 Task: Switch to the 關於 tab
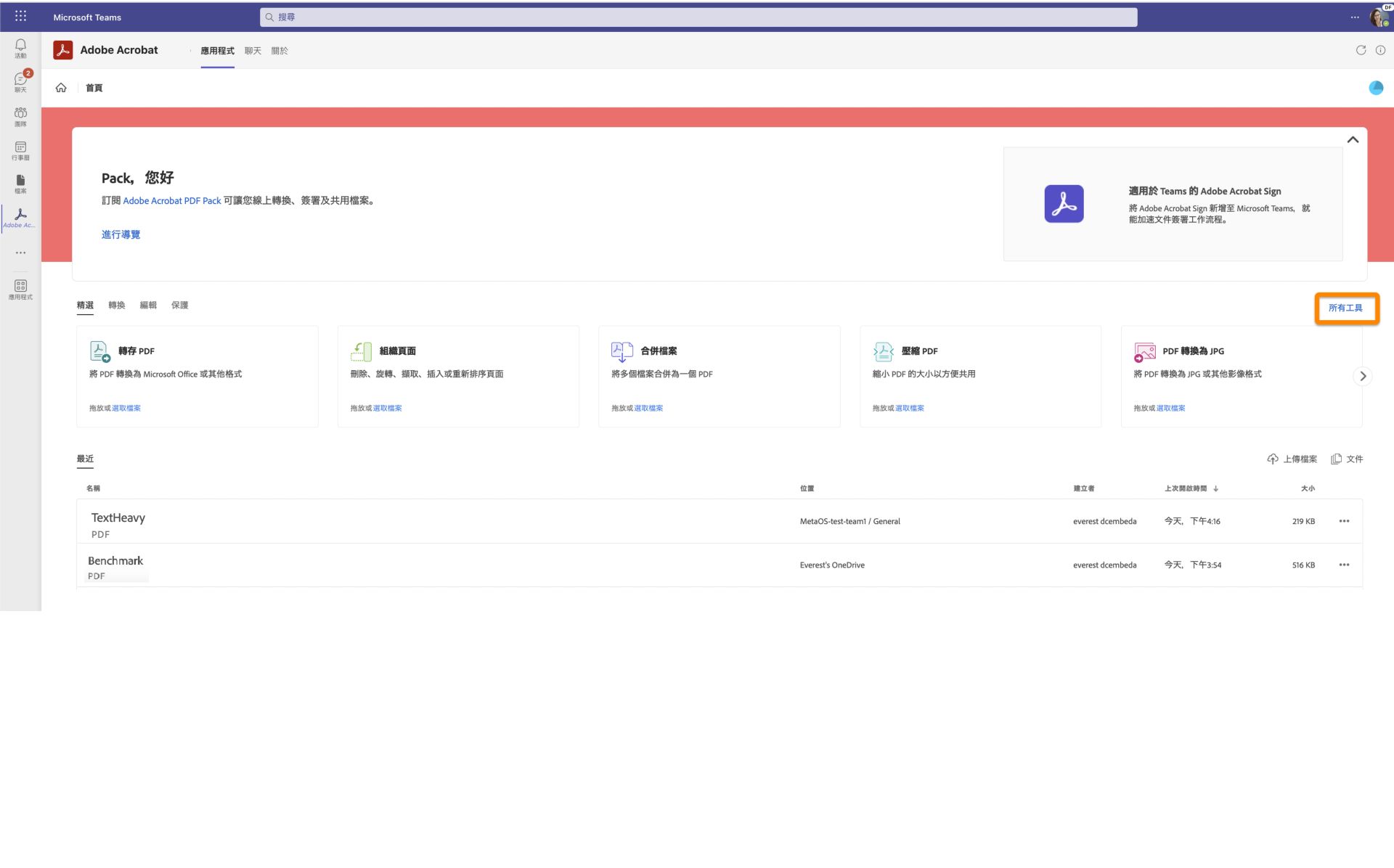click(x=280, y=51)
